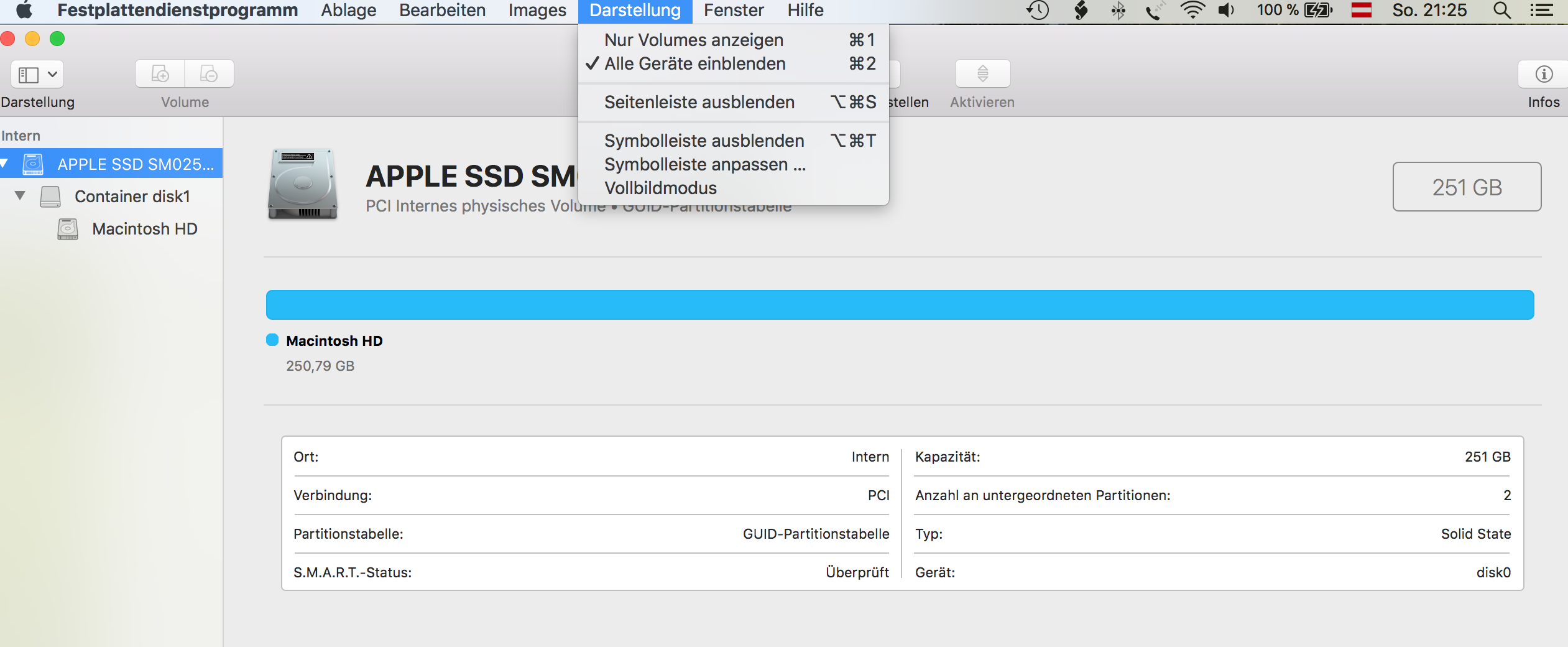Open Spotlight search magnifier
This screenshot has width=1568, height=647.
pyautogui.click(x=1502, y=11)
